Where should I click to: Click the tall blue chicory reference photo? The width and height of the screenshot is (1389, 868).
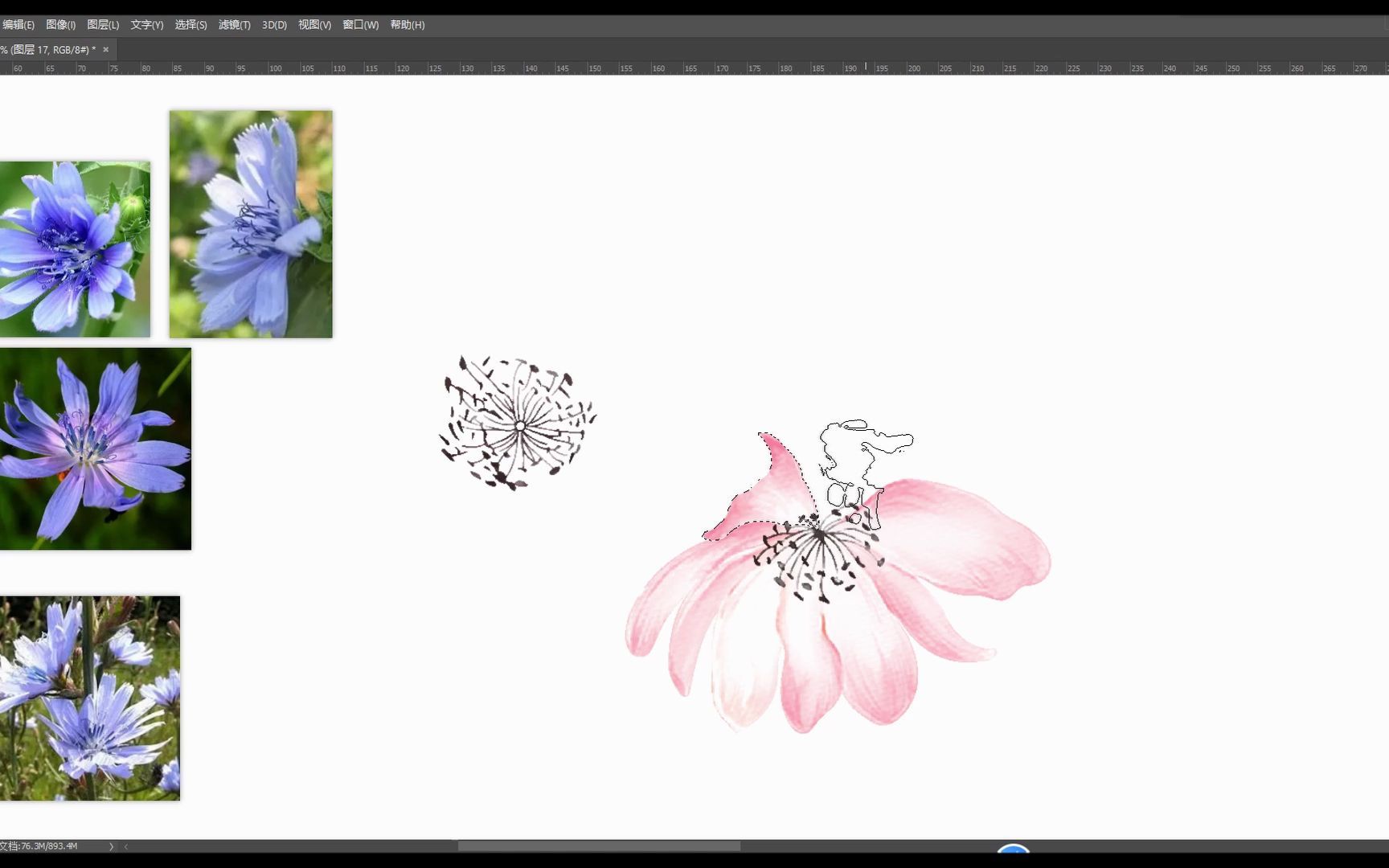(x=251, y=224)
